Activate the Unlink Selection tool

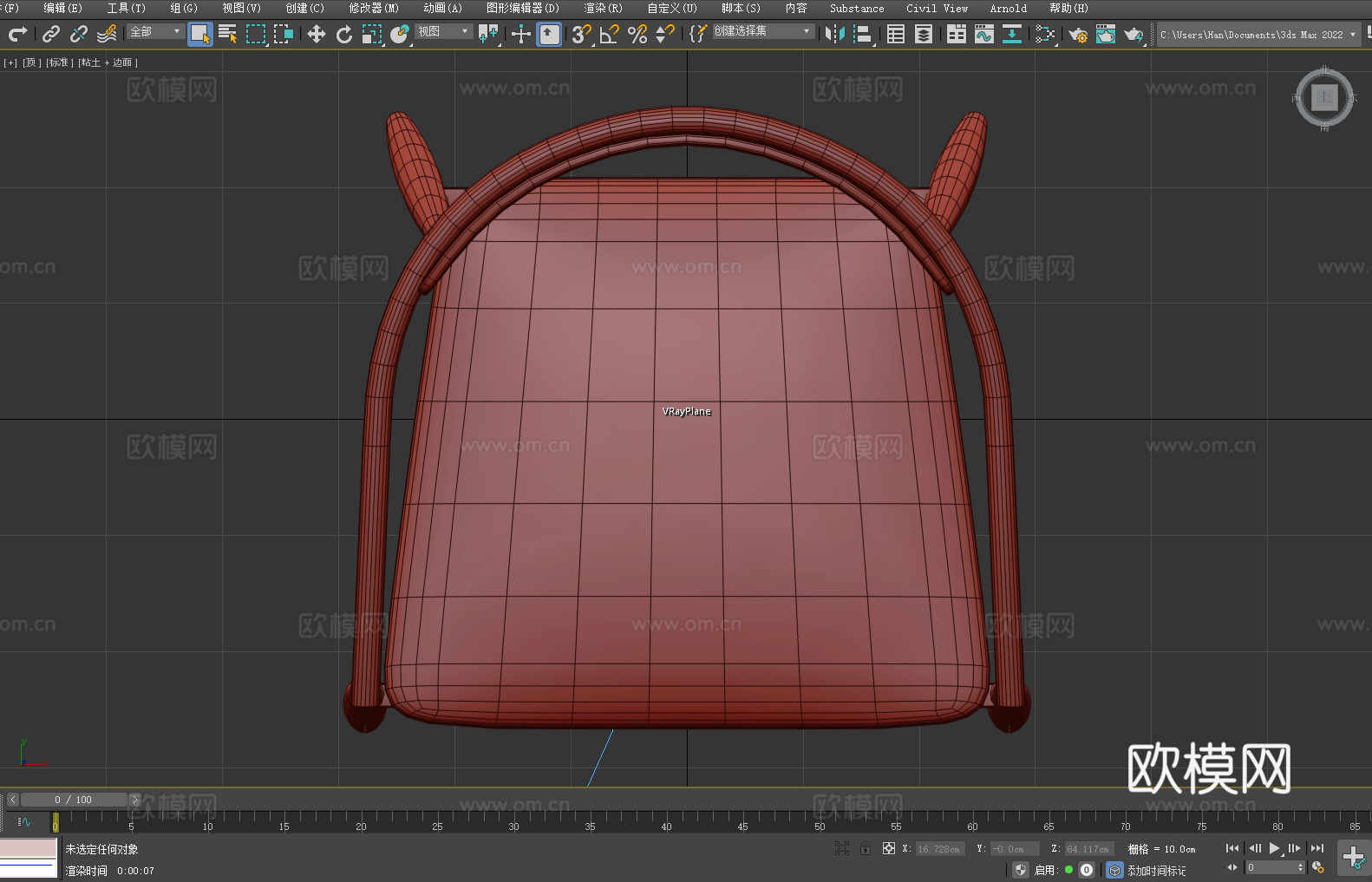[78, 34]
